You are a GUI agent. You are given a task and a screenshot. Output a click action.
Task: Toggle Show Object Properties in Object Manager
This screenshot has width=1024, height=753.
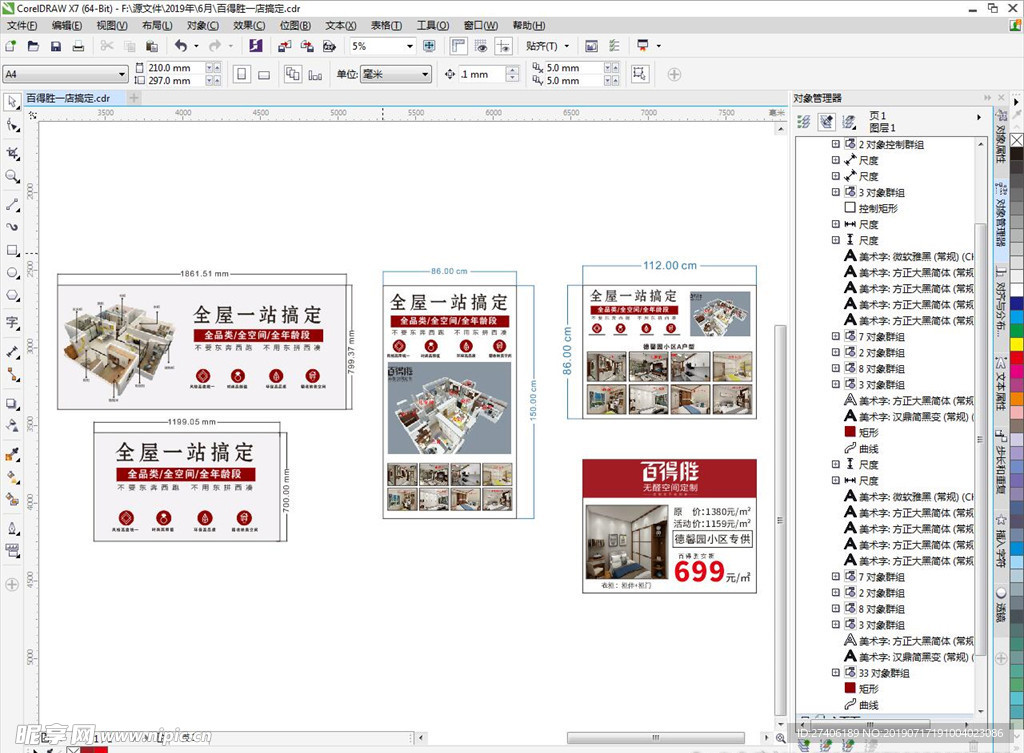click(x=804, y=121)
